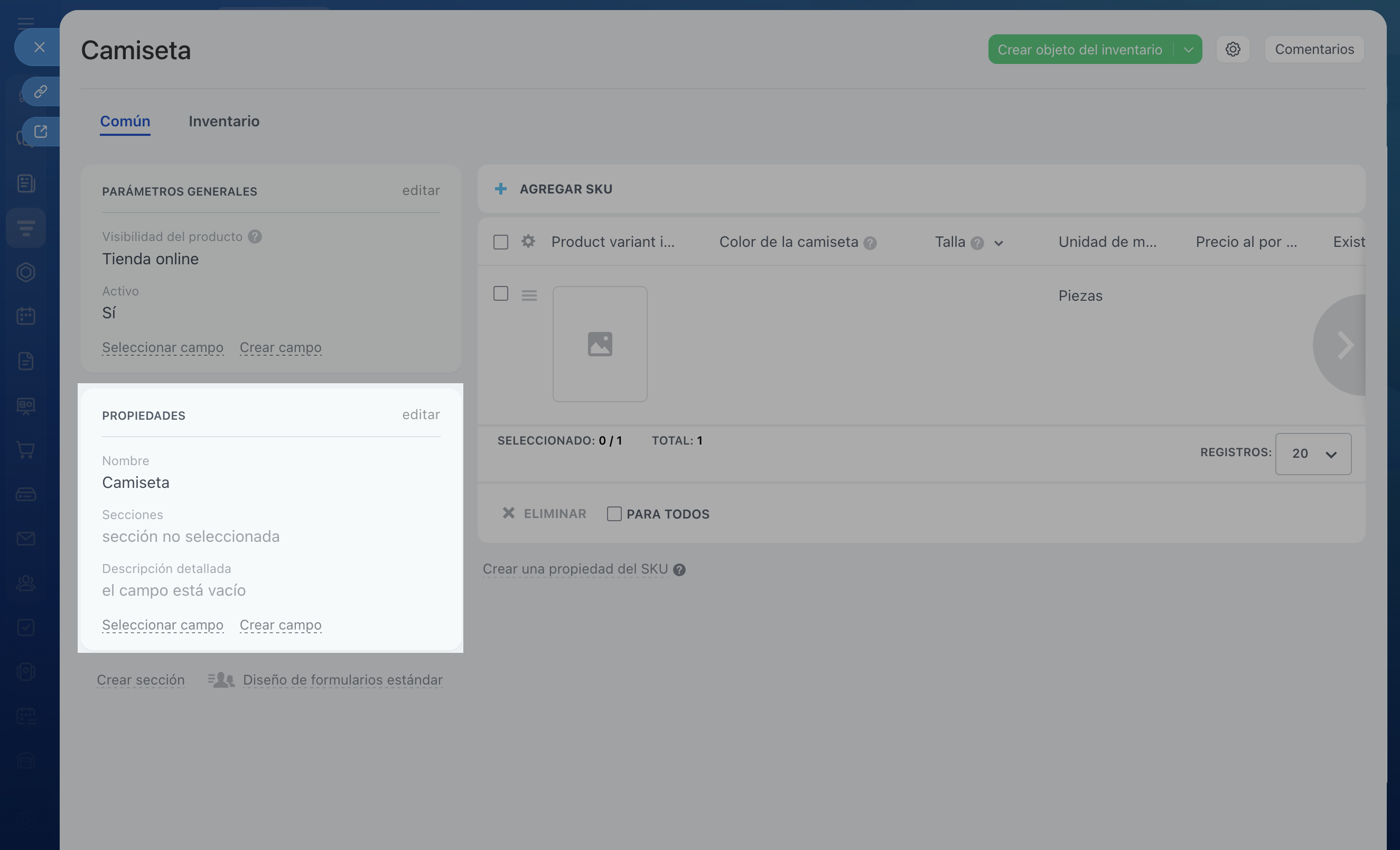Click the open in new window icon
Screen dimensions: 1400x850
point(40,132)
